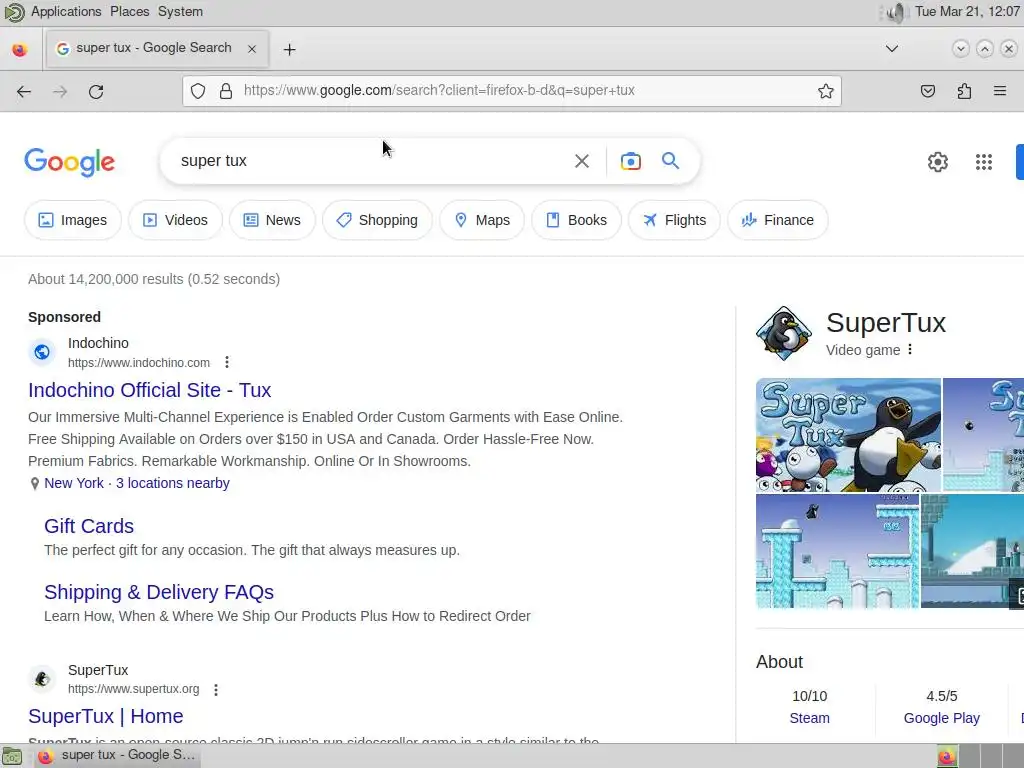Image resolution: width=1024 pixels, height=768 pixels.
Task: Open Shipping & Delivery FAQs sitelink
Action: click(159, 592)
